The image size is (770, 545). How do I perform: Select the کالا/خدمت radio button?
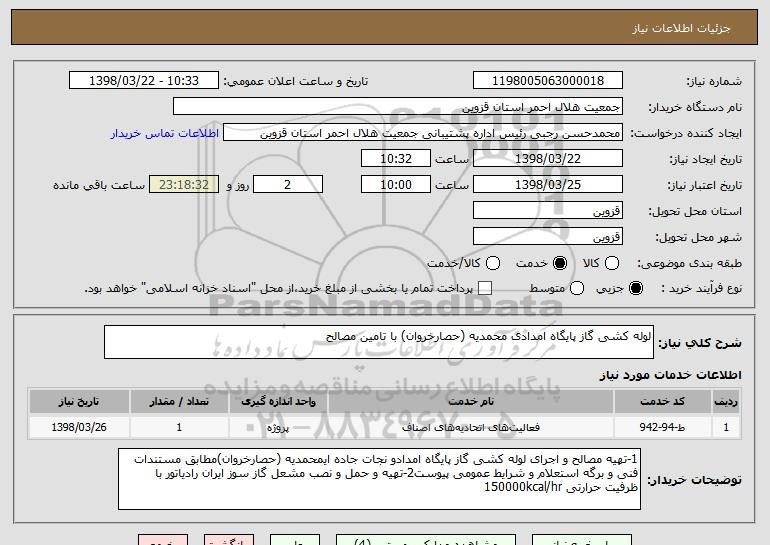493,263
